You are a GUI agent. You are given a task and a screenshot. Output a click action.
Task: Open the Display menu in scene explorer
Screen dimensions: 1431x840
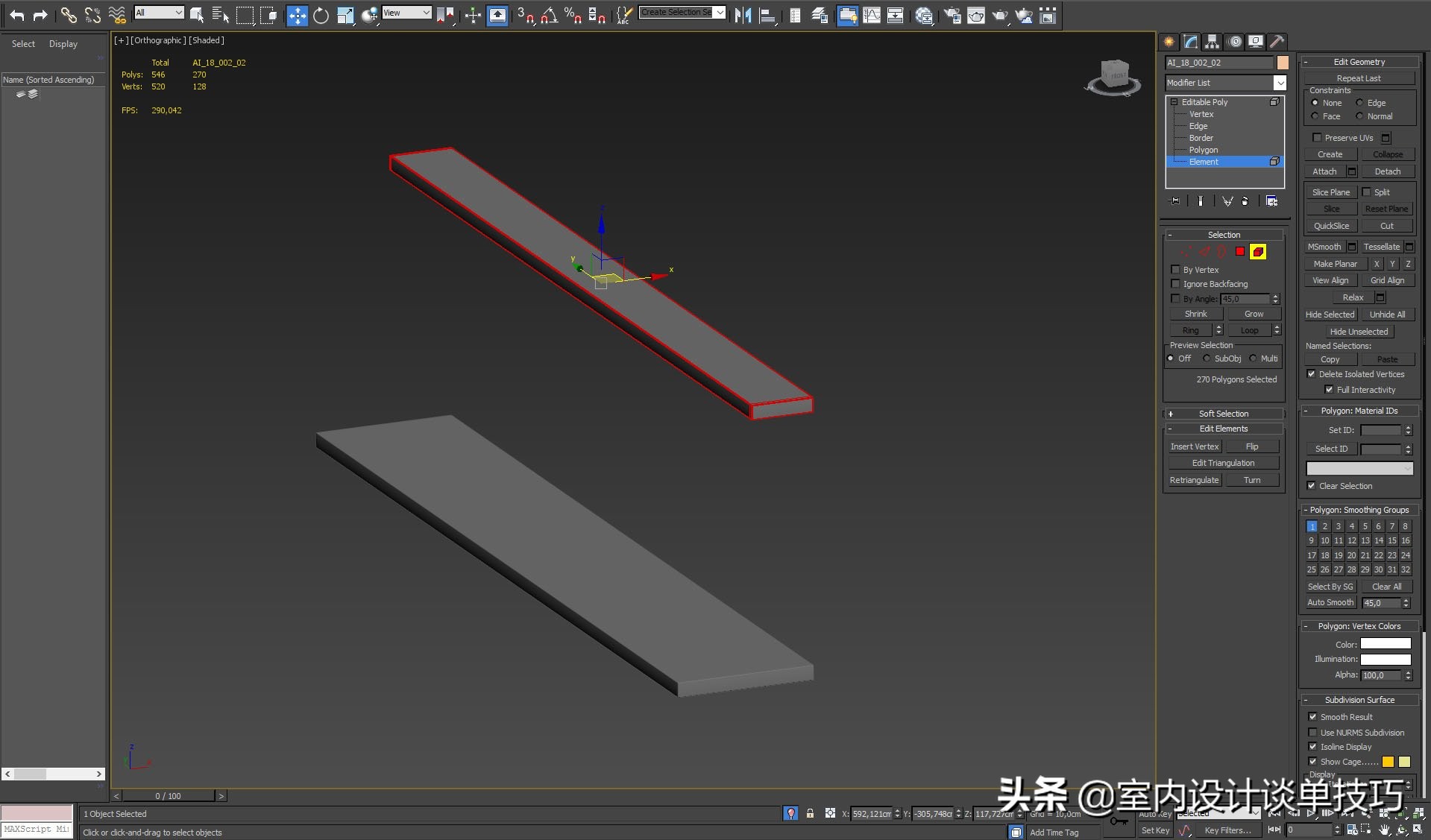63,44
